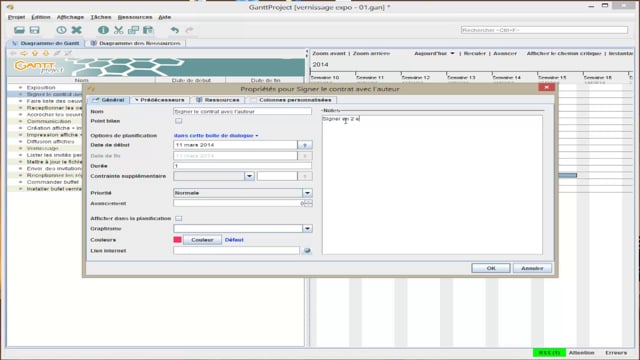Image resolution: width=640 pixels, height=360 pixels.
Task: Click the Rechercher search field
Action: [x=544, y=30]
